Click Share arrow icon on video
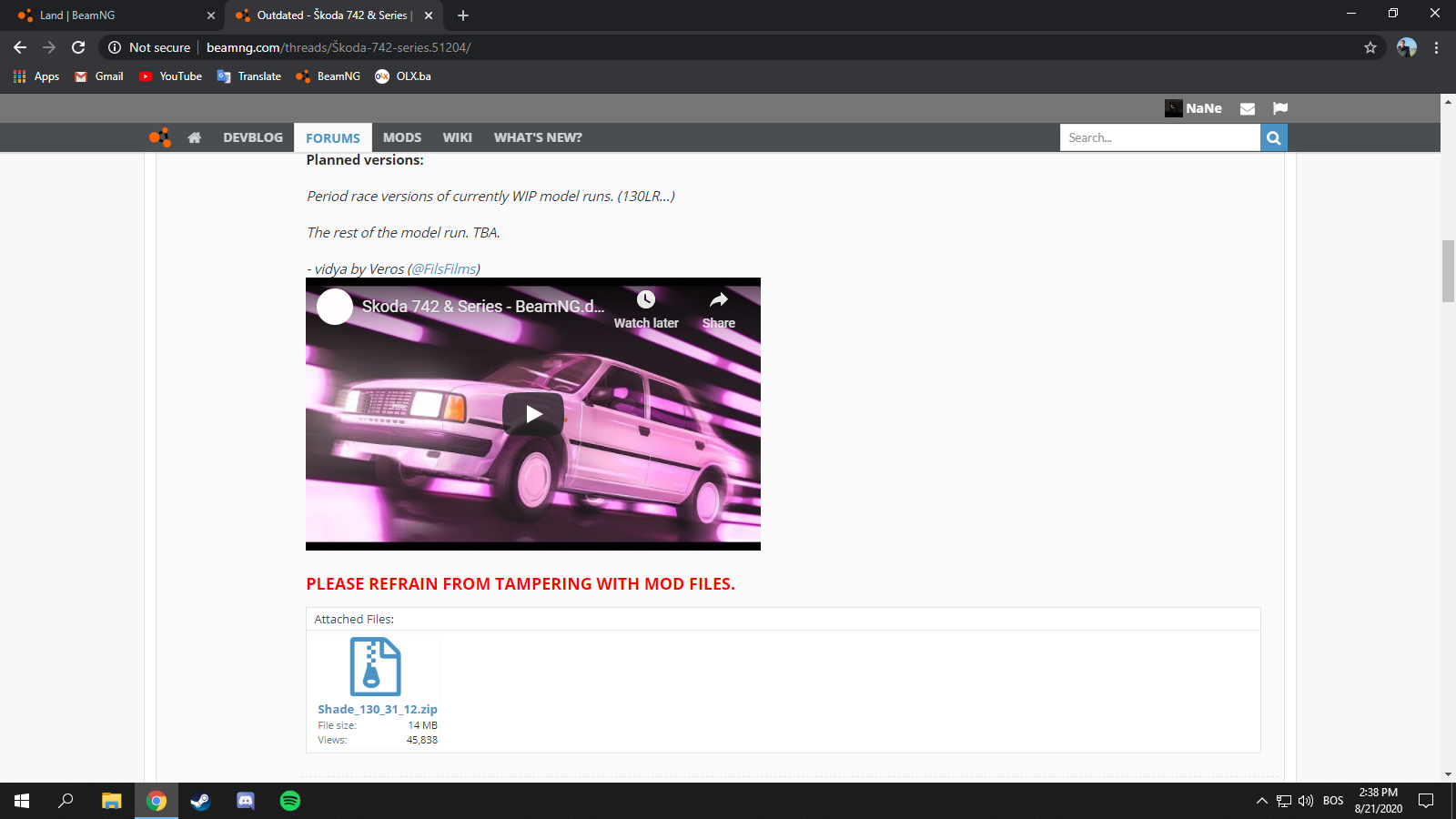This screenshot has height=819, width=1456. [x=719, y=299]
